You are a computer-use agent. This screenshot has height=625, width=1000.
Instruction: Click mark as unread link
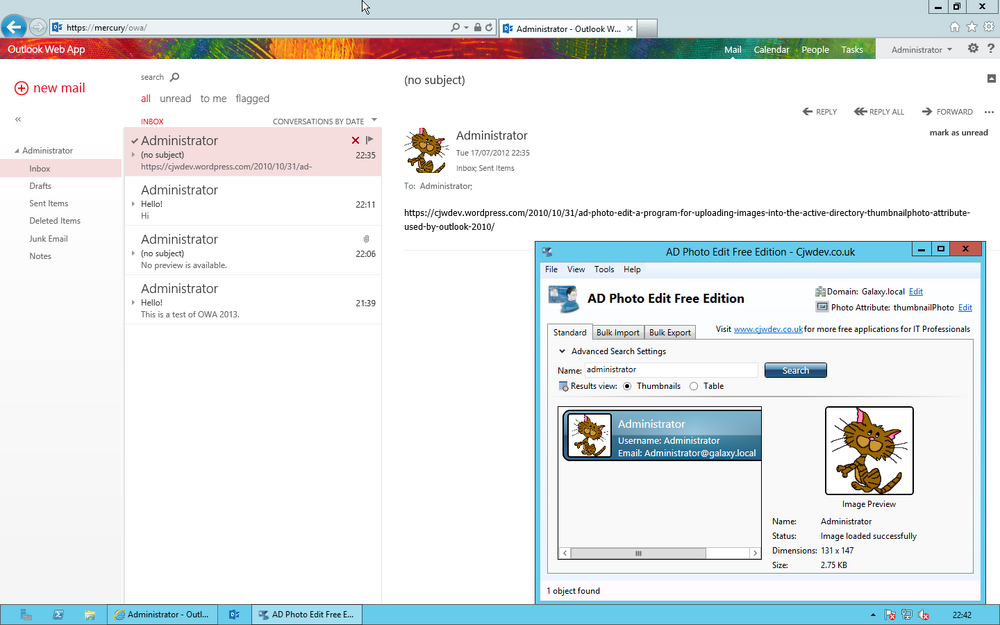point(959,133)
